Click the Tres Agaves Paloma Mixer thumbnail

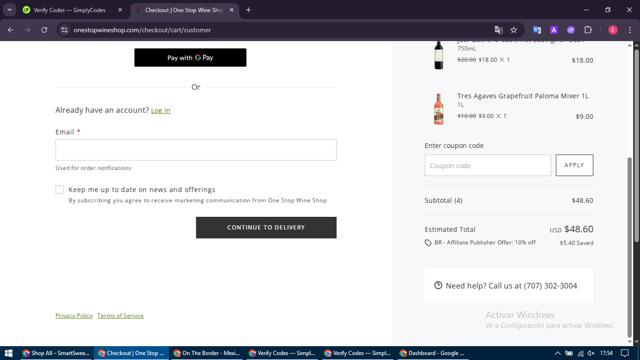pyautogui.click(x=439, y=109)
